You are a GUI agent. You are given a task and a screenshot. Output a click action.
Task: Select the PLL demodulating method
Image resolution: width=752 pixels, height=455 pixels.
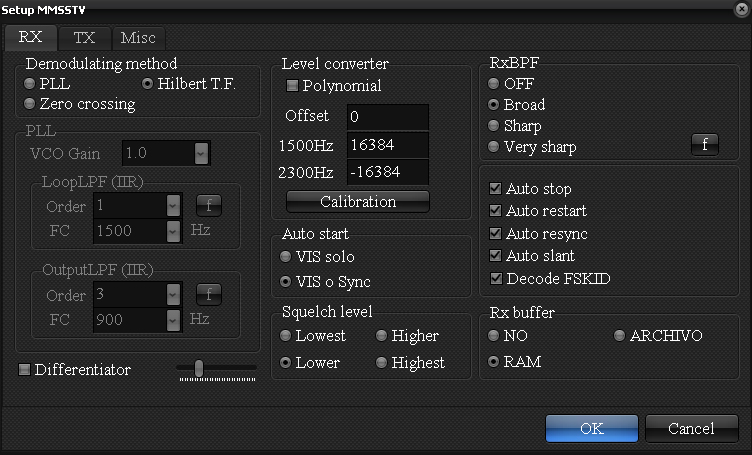[29, 83]
